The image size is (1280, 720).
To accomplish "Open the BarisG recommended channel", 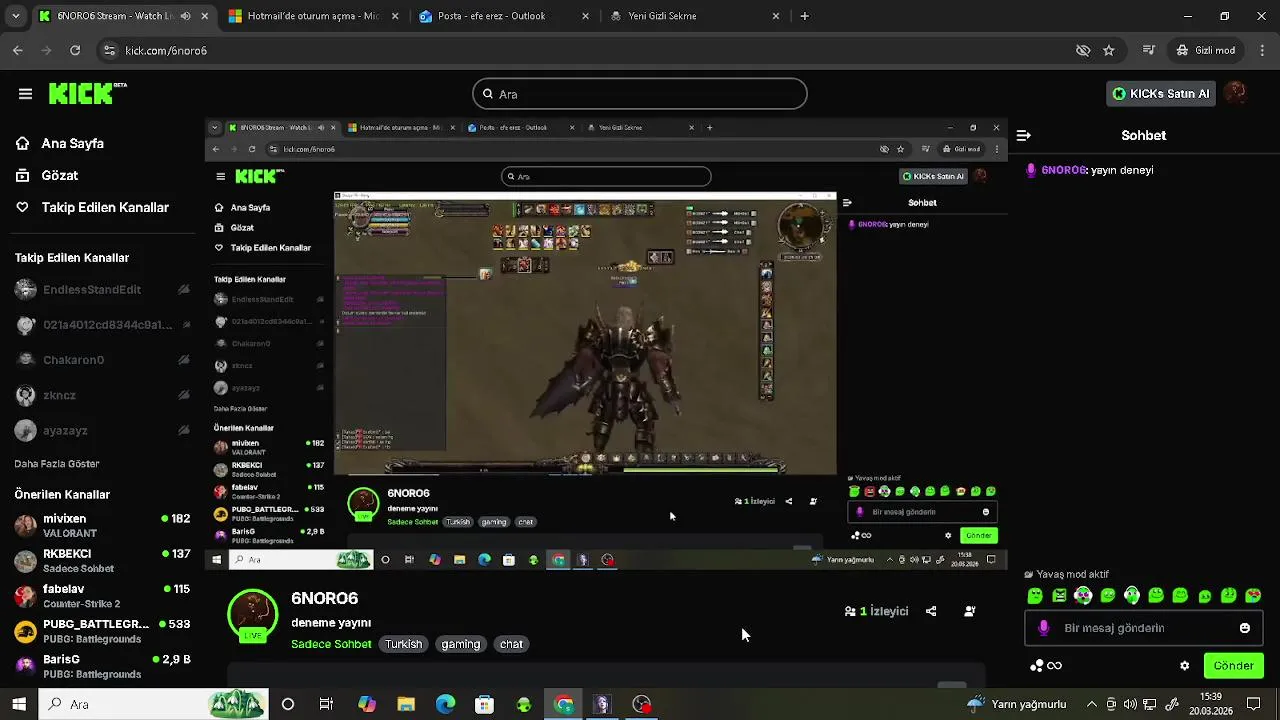I will click(103, 666).
